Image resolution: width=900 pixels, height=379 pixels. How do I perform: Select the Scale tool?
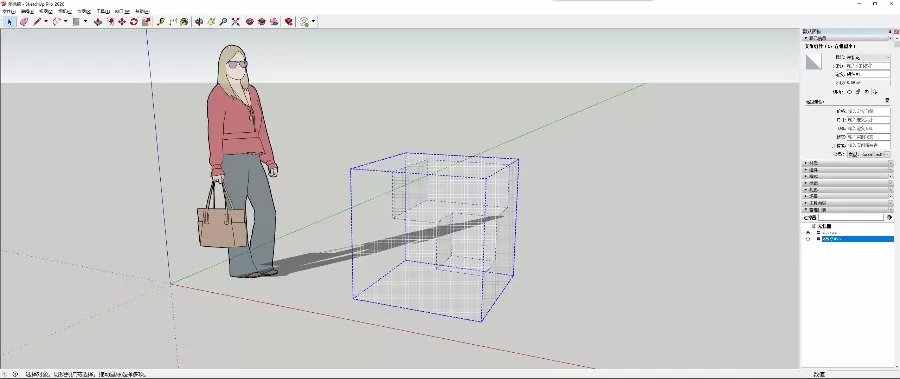tap(146, 22)
